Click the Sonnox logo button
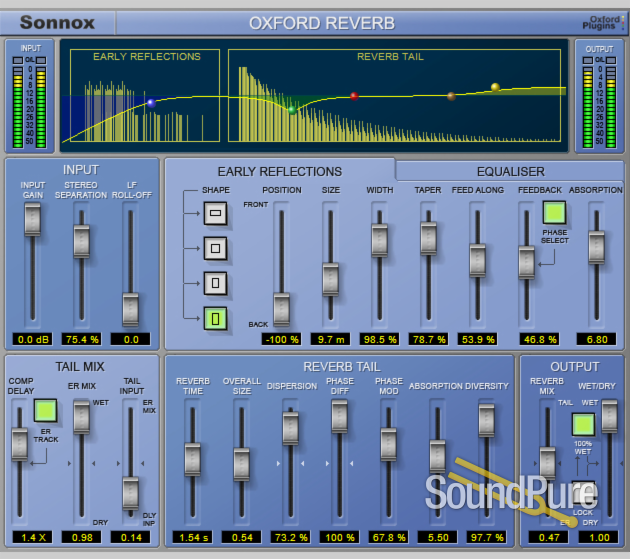The image size is (630, 559). point(57,23)
